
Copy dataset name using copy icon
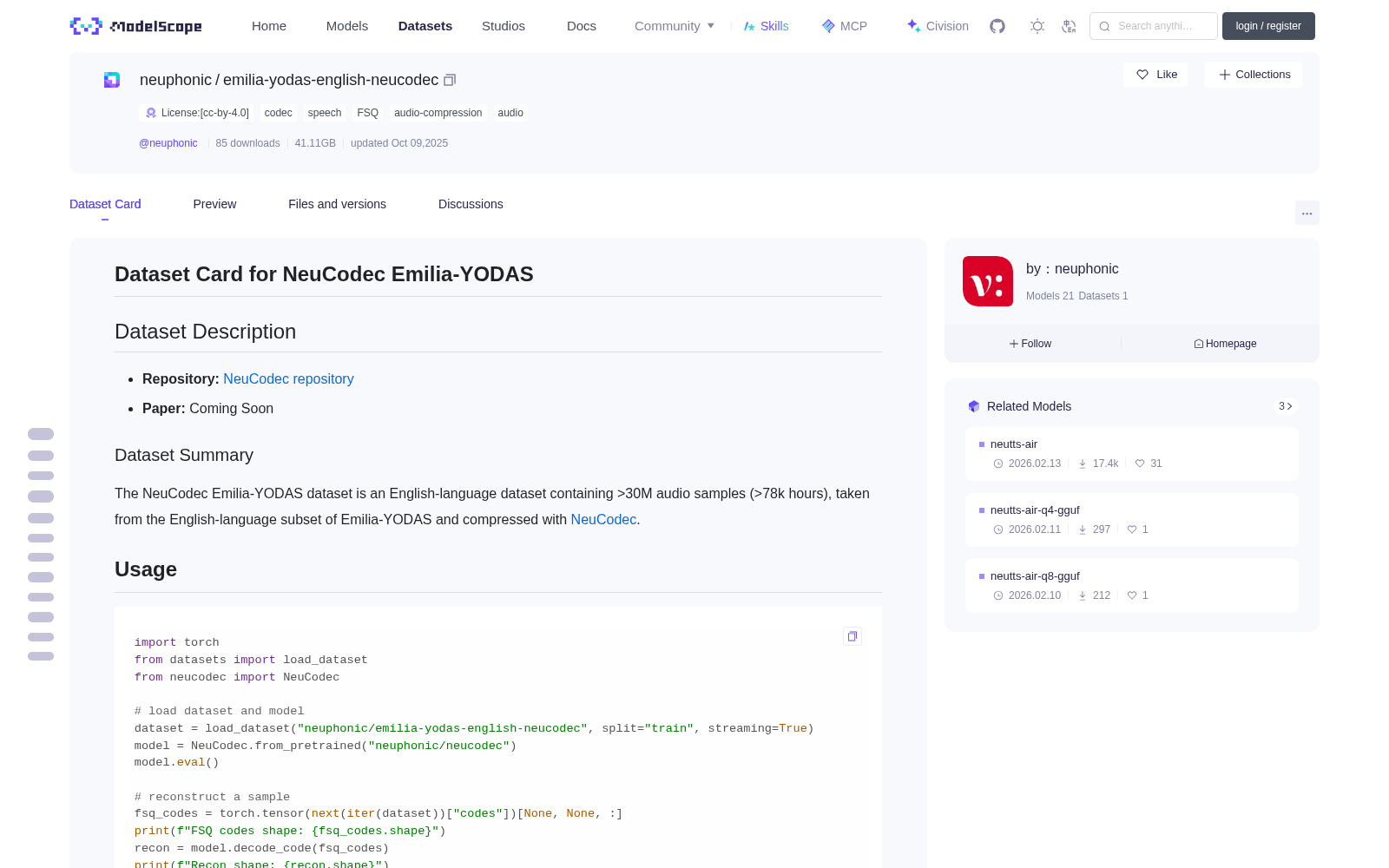coord(450,80)
